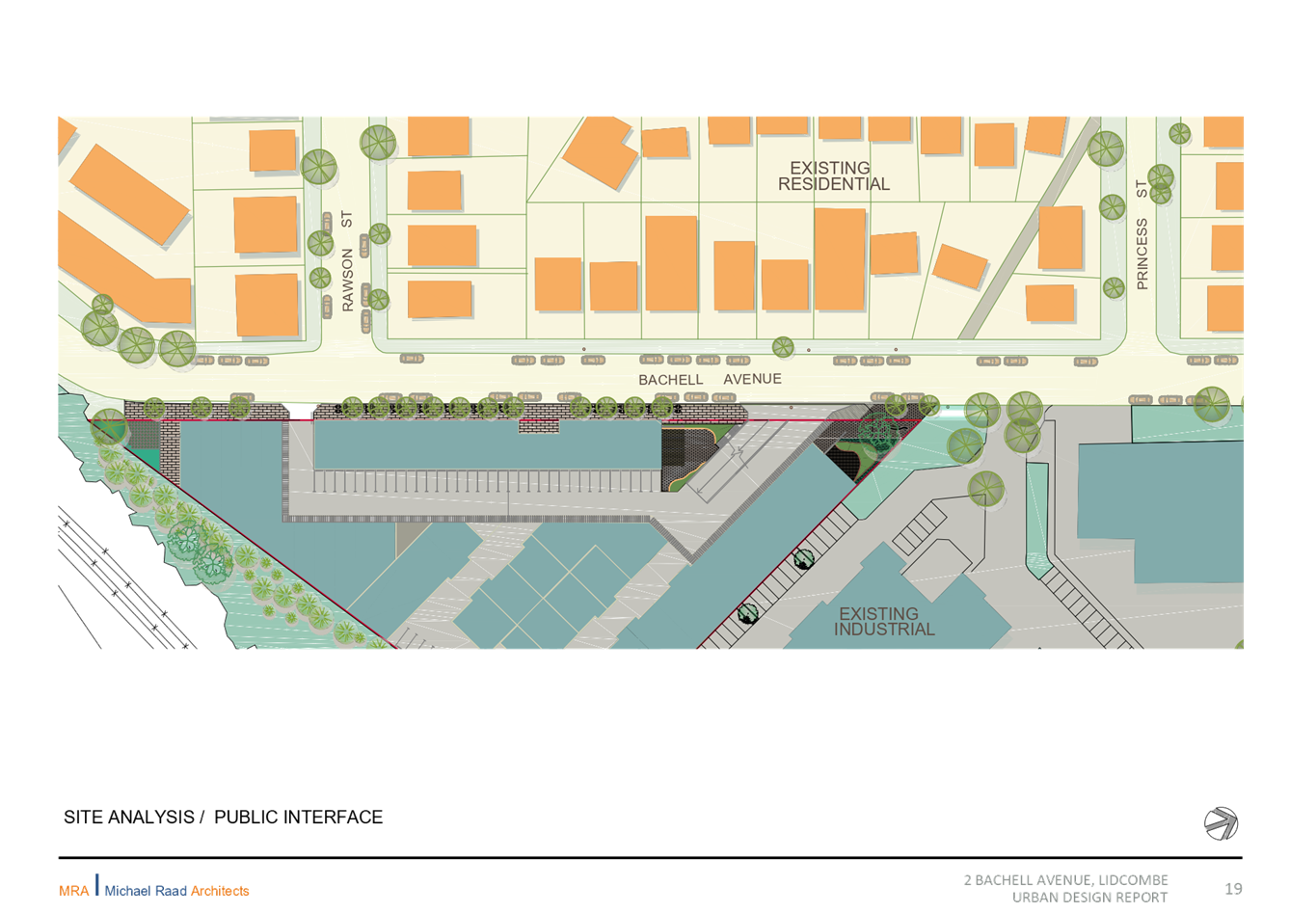Click the Site Analysis / Public Interface heading
Image resolution: width=1316 pixels, height=913 pixels.
click(224, 818)
